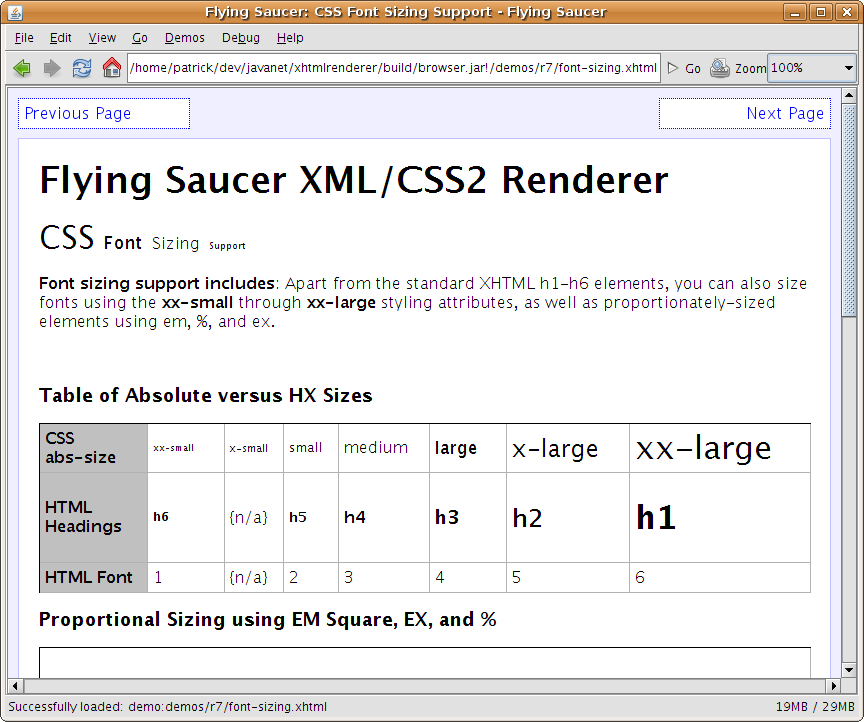Screen dimensions: 864x722
Task: Click the gray Forward arrow icon
Action: [x=52, y=68]
